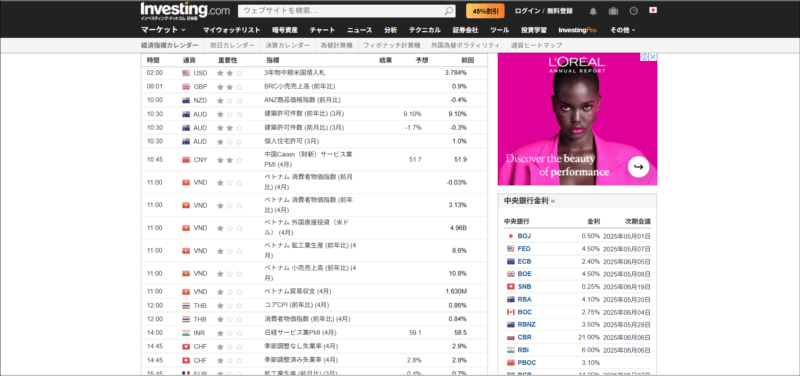Focus the website search field
The width and height of the screenshot is (800, 376).
tap(341, 11)
